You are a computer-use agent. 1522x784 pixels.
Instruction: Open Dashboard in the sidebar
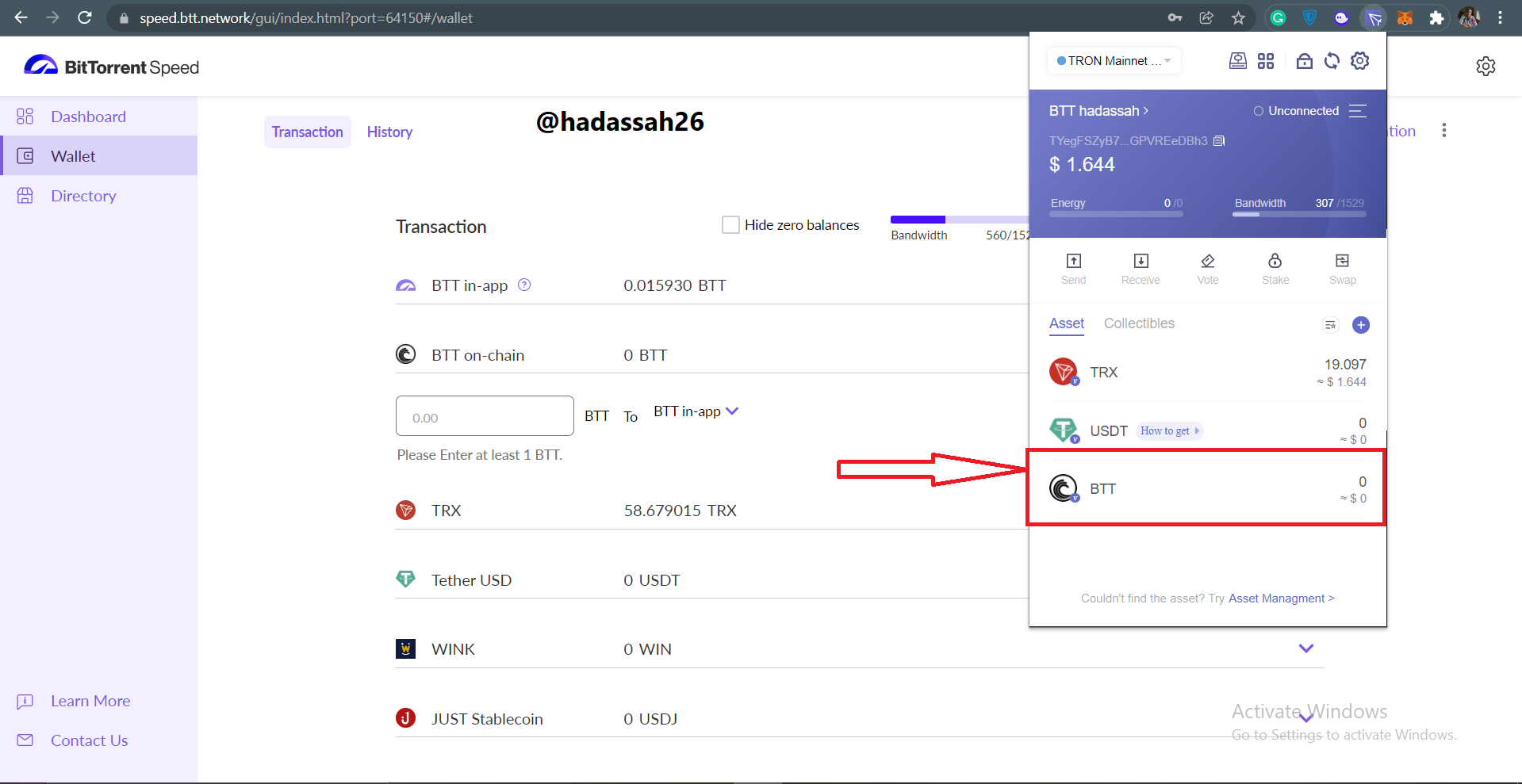[x=98, y=117]
